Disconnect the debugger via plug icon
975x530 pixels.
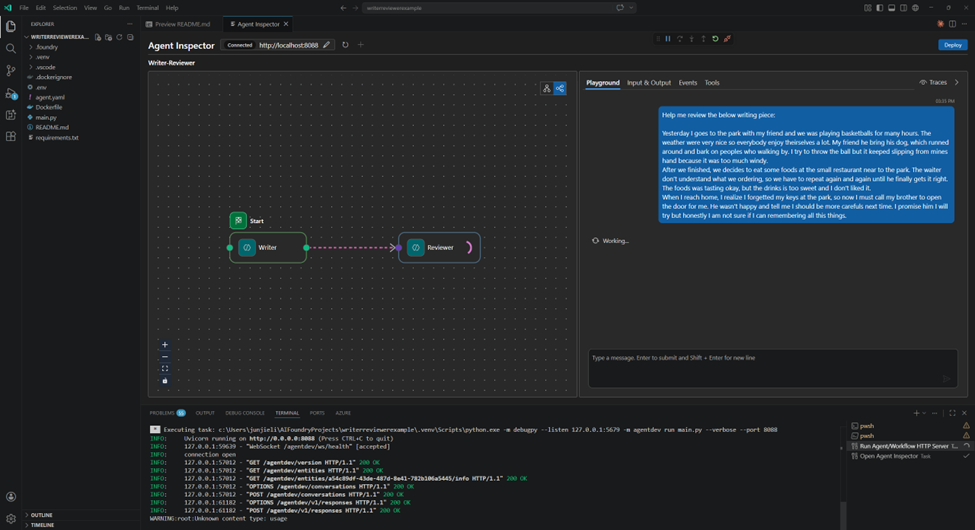click(x=727, y=39)
